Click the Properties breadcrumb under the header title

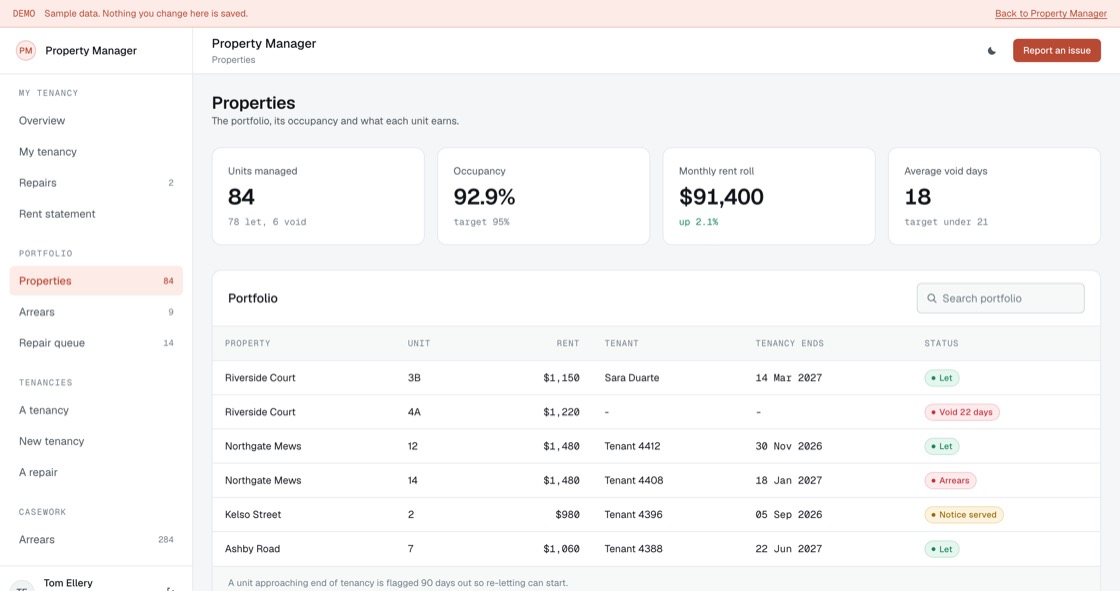click(234, 60)
